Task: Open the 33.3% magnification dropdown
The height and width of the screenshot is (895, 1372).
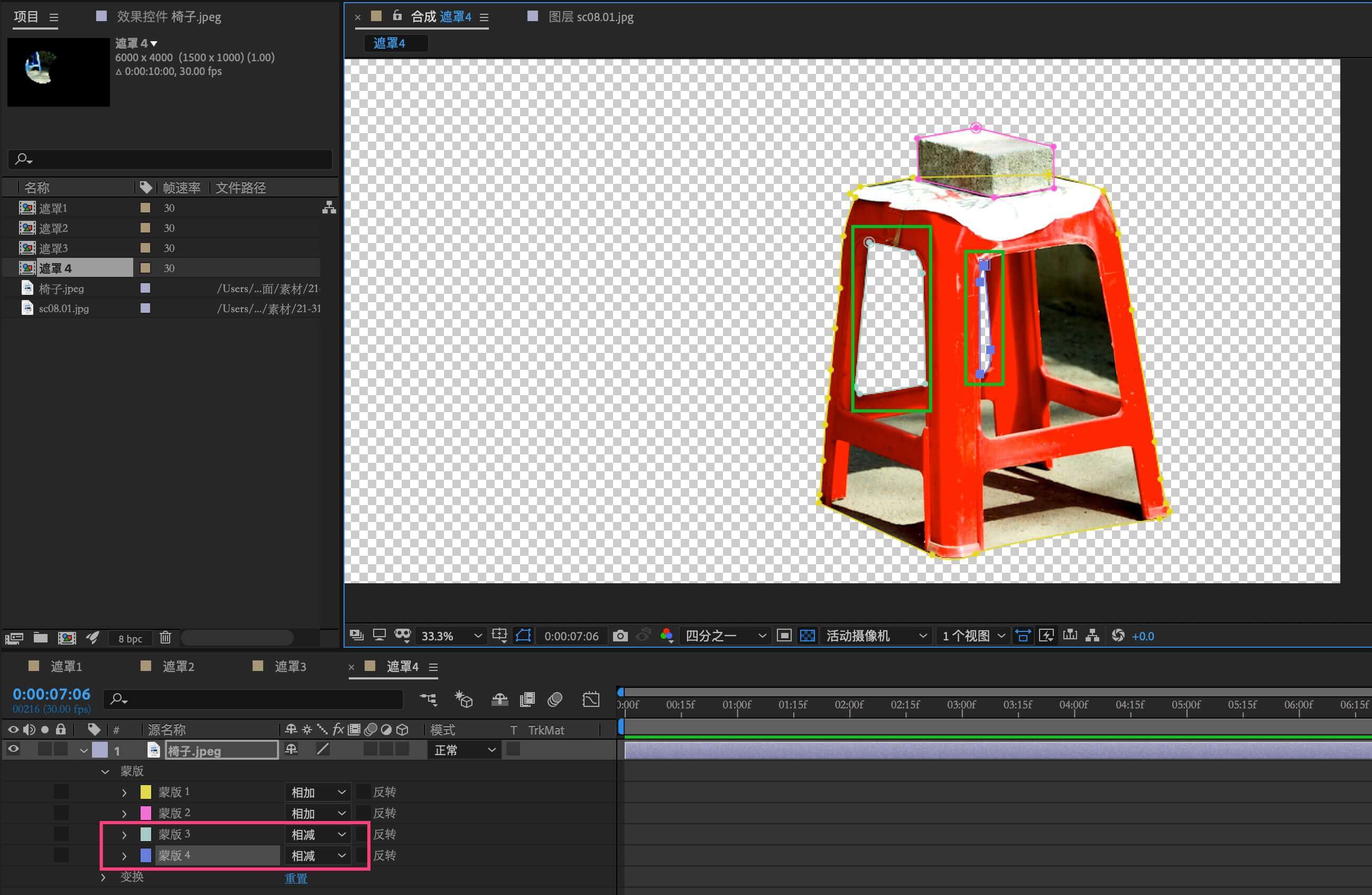Action: 451,636
